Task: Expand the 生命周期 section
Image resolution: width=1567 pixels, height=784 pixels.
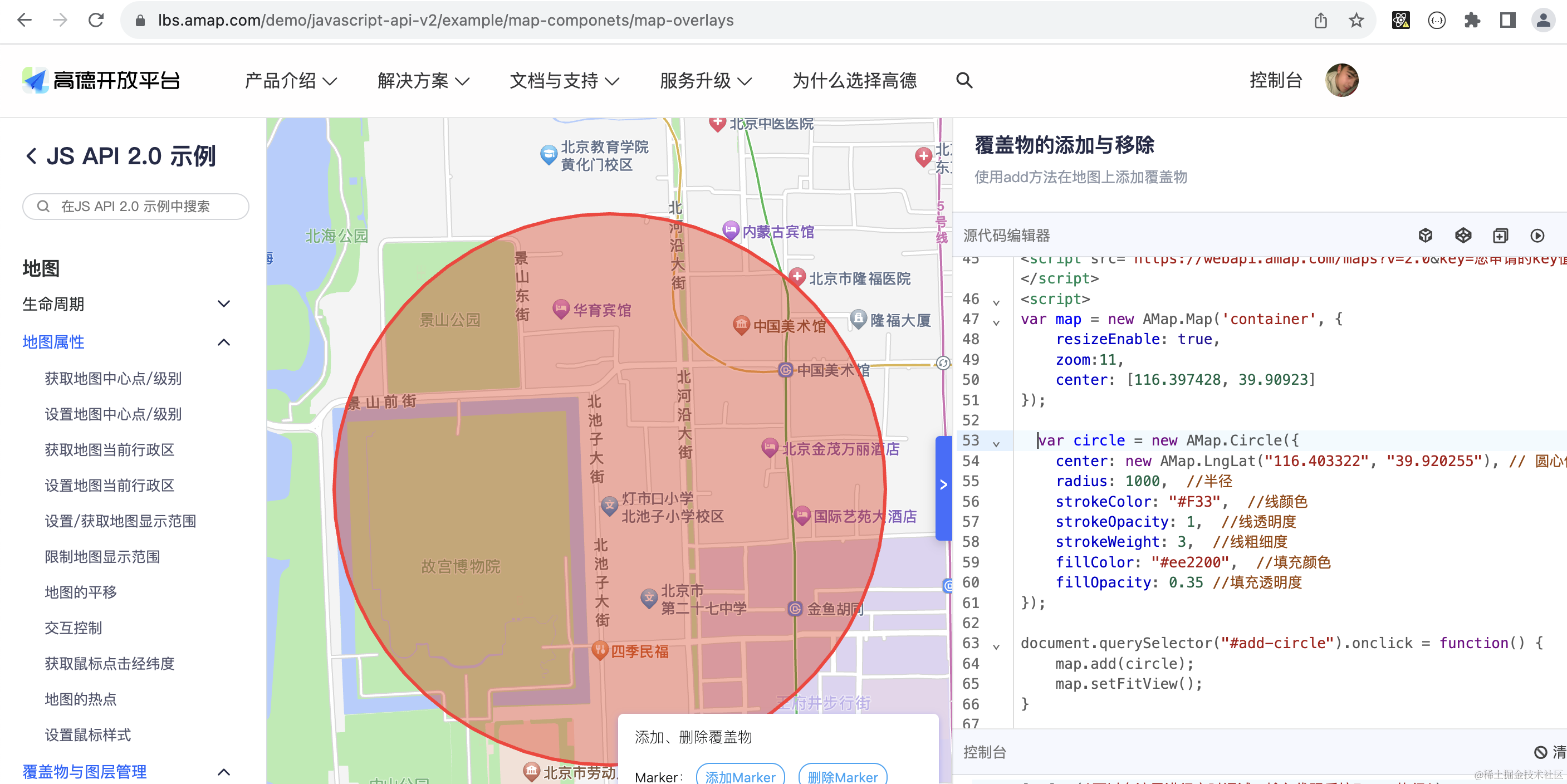Action: pyautogui.click(x=223, y=303)
